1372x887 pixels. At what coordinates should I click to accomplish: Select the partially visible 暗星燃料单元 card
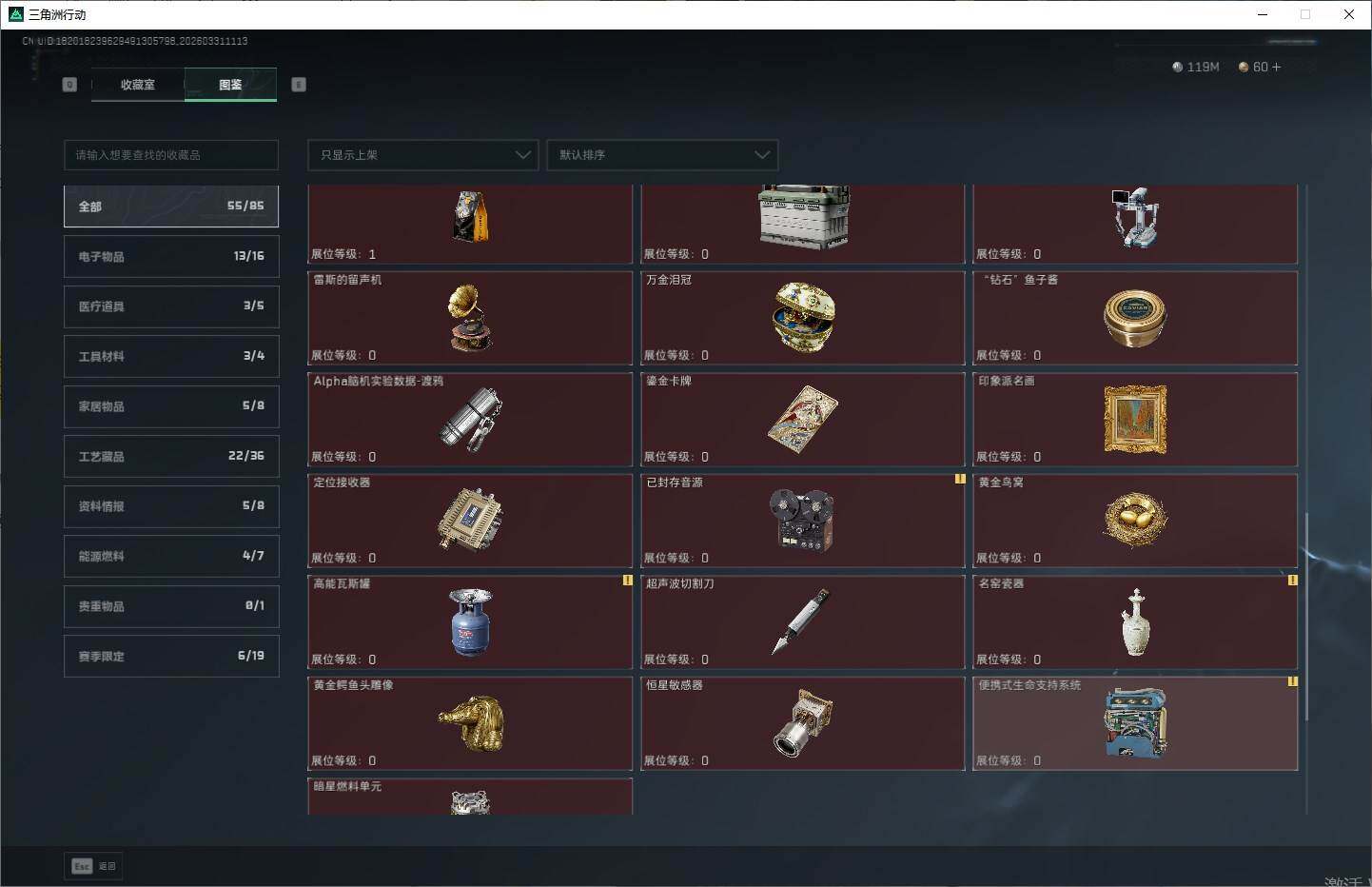[470, 797]
